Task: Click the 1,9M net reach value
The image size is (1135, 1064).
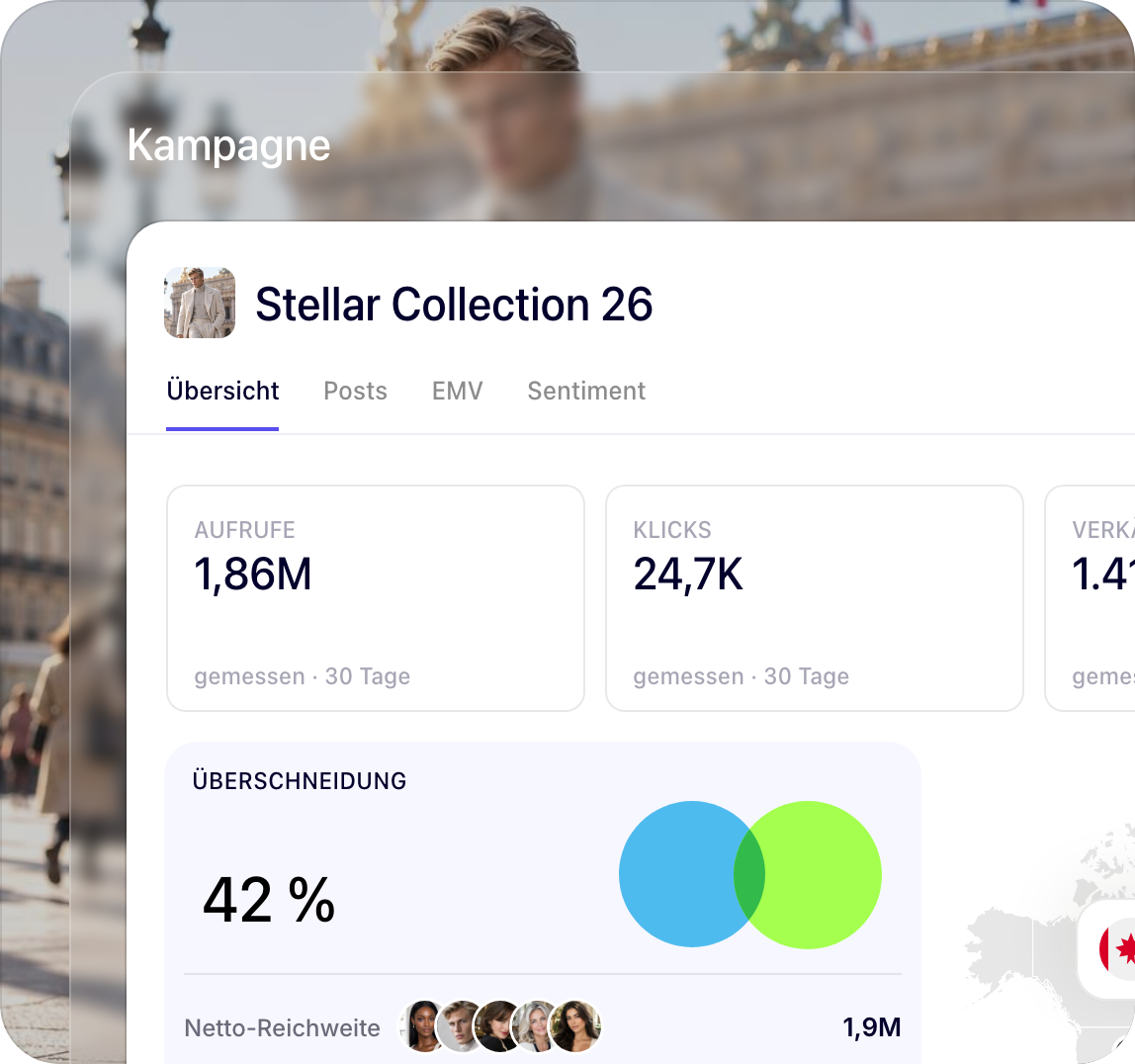Action: tap(872, 1027)
